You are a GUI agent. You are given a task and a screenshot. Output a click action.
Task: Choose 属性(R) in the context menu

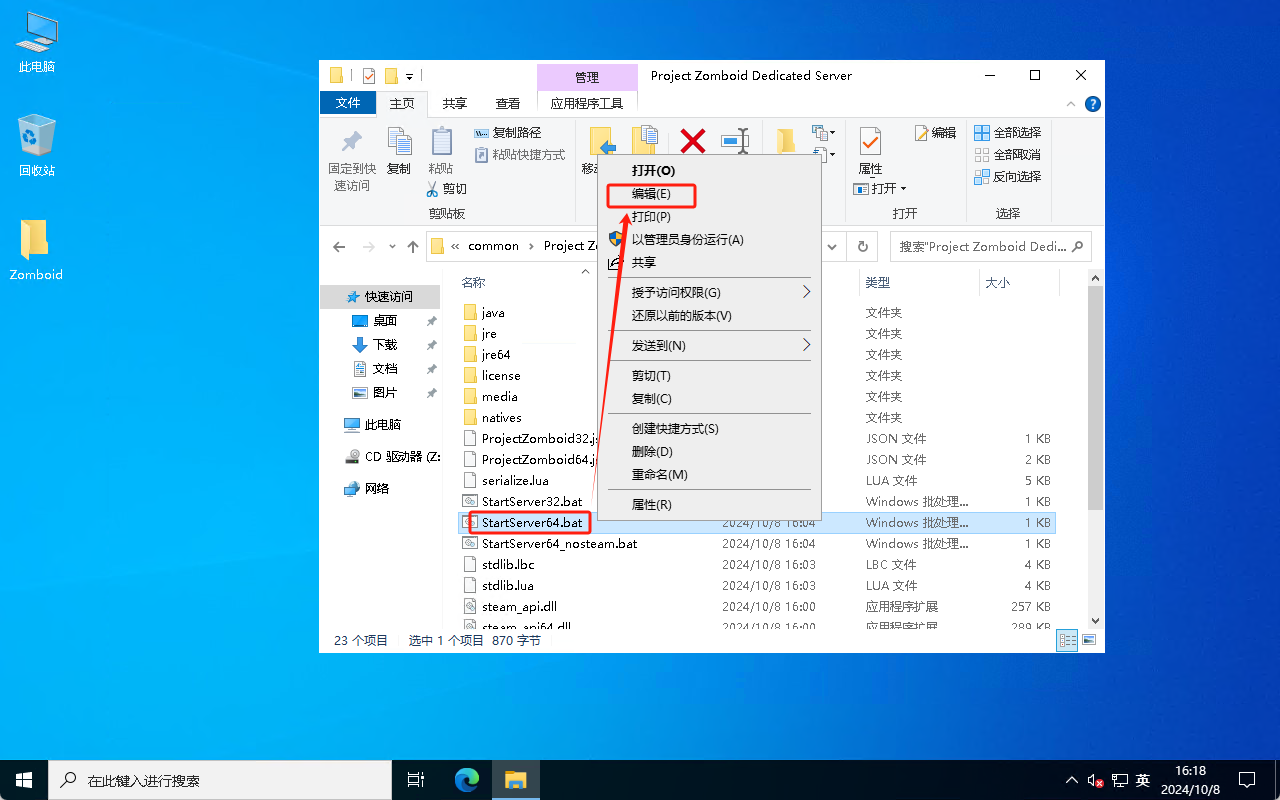pos(709,504)
